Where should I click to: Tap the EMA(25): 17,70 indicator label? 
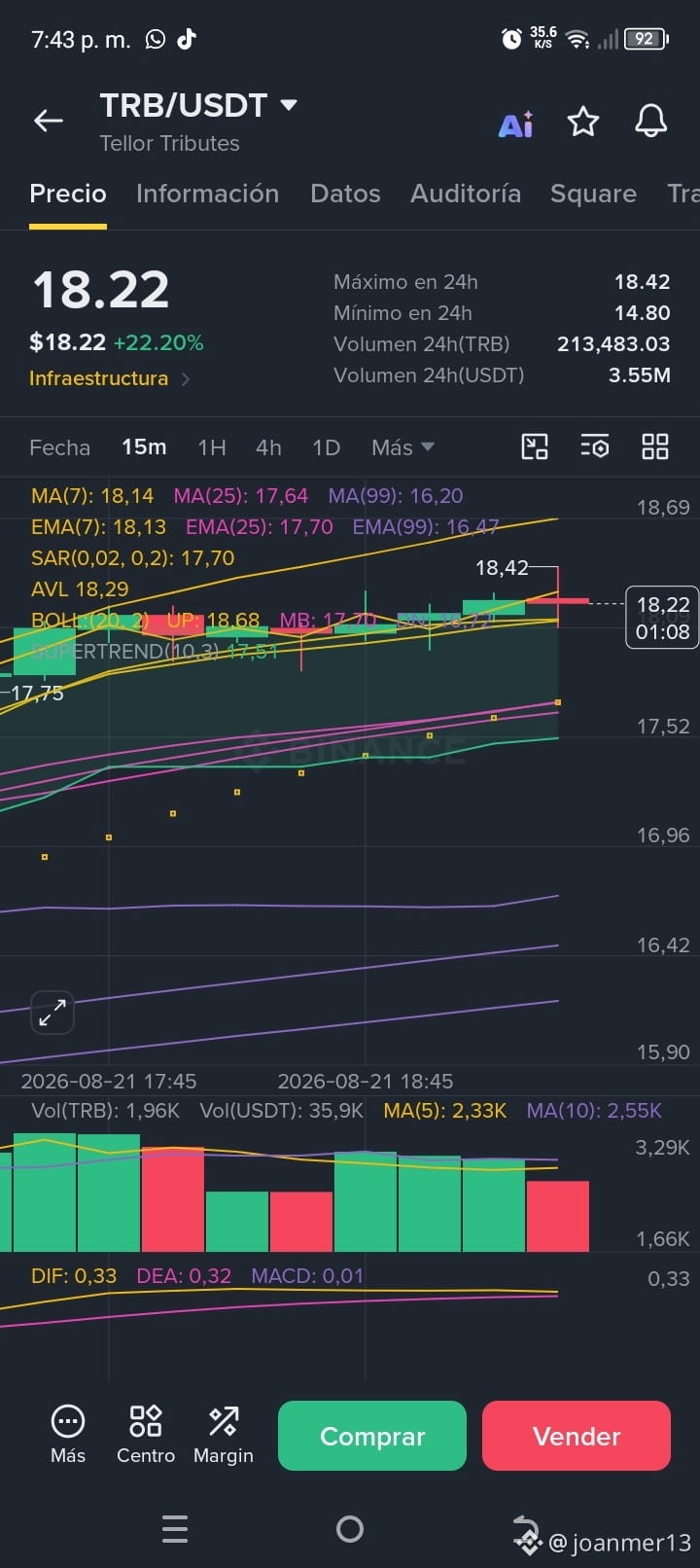click(260, 527)
